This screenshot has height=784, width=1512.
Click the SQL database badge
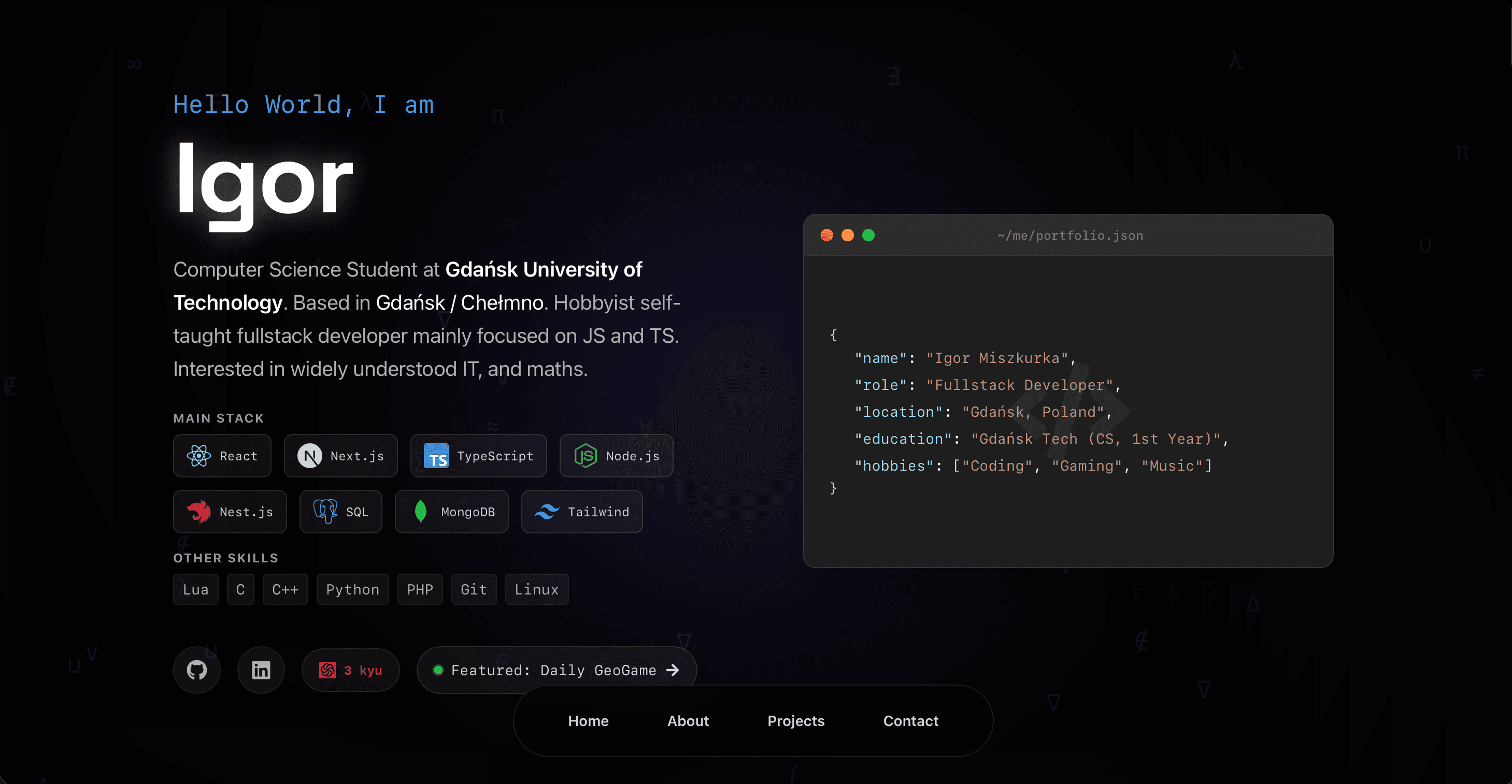click(340, 511)
